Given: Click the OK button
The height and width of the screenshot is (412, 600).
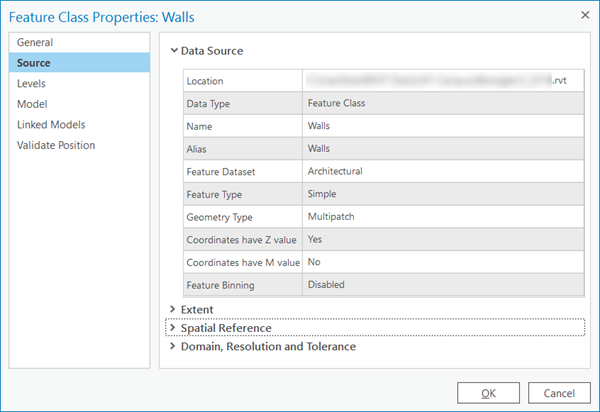Looking at the screenshot, I should pyautogui.click(x=488, y=392).
